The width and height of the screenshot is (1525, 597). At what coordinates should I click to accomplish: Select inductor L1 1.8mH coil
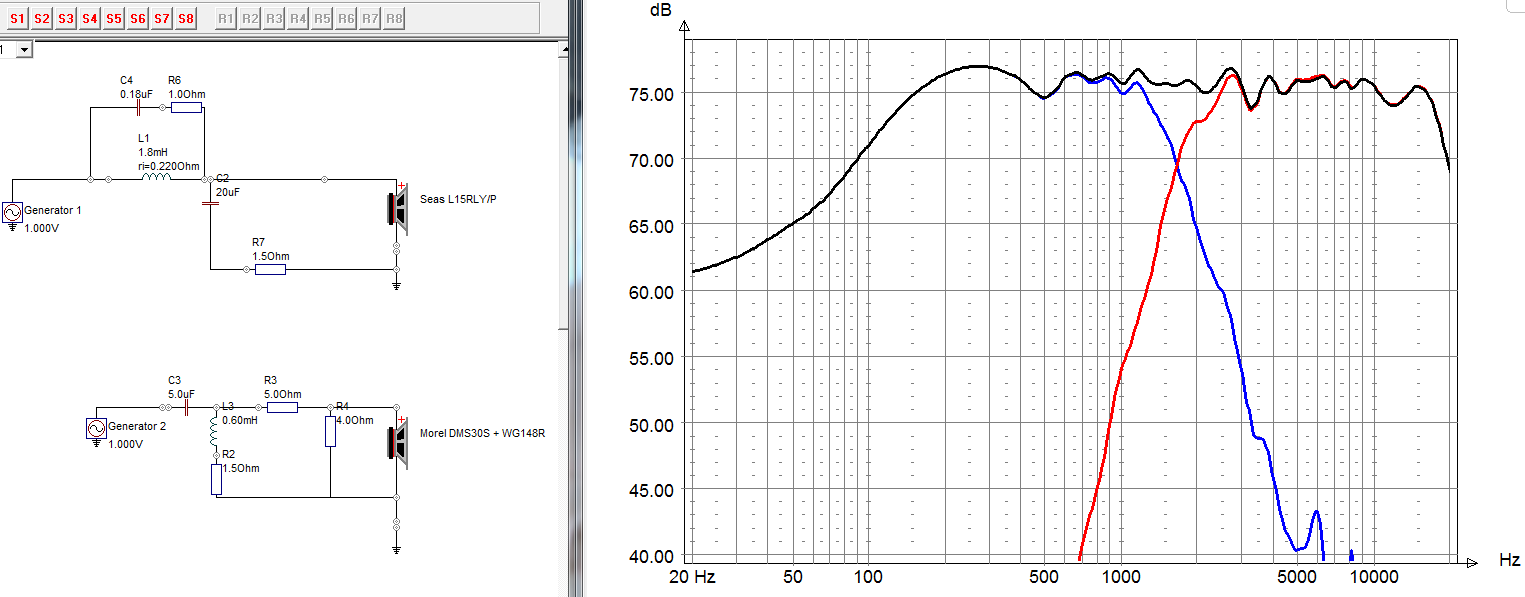click(x=154, y=178)
